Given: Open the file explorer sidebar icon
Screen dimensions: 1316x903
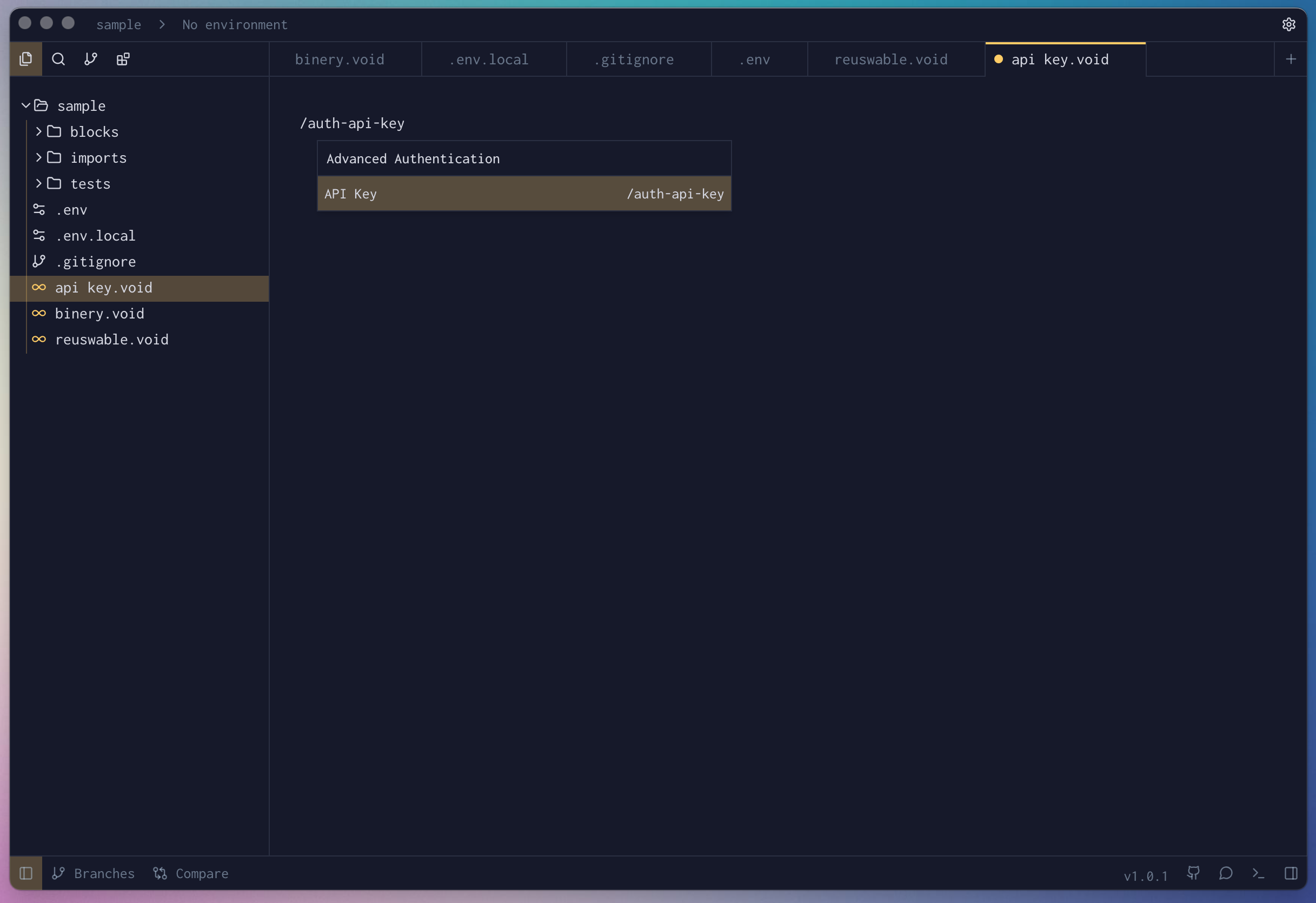Looking at the screenshot, I should [x=26, y=59].
